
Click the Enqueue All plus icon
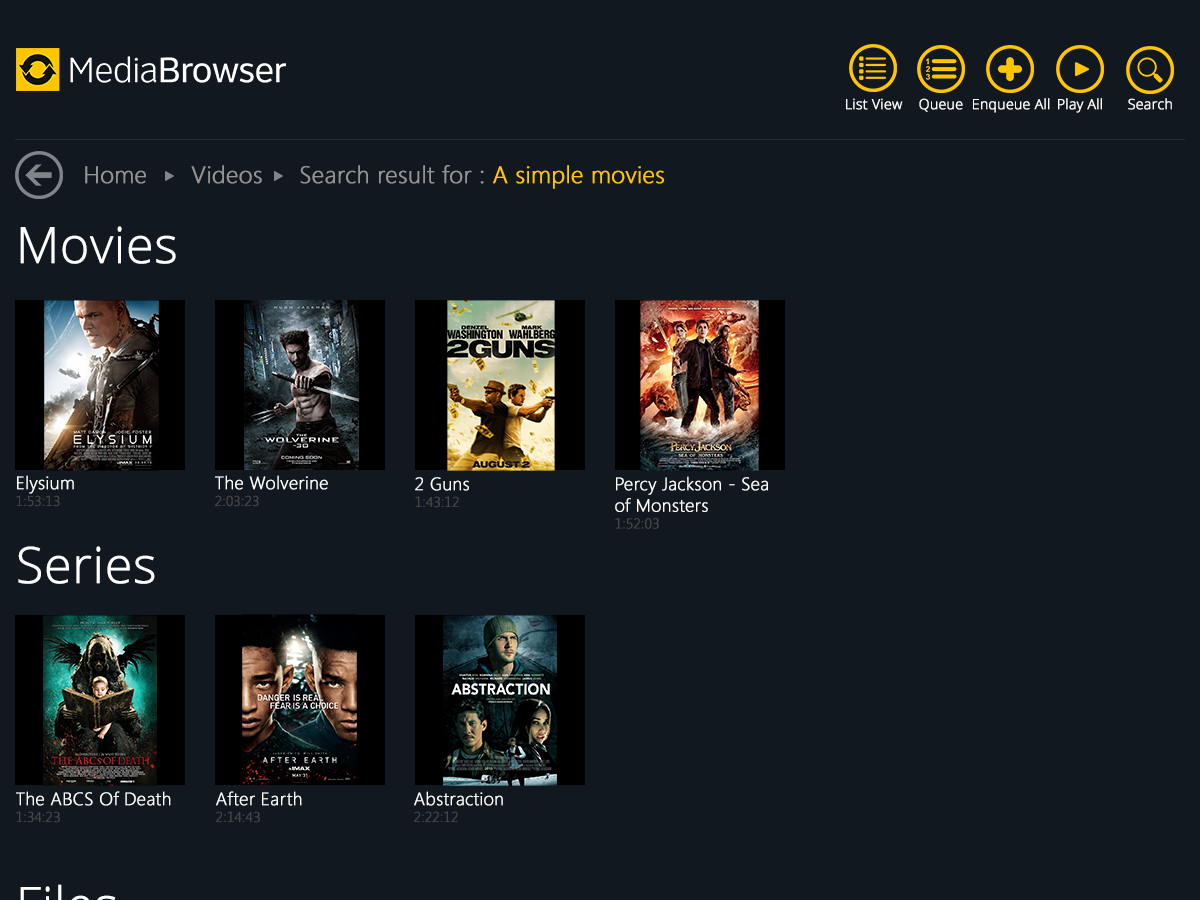tap(1010, 69)
